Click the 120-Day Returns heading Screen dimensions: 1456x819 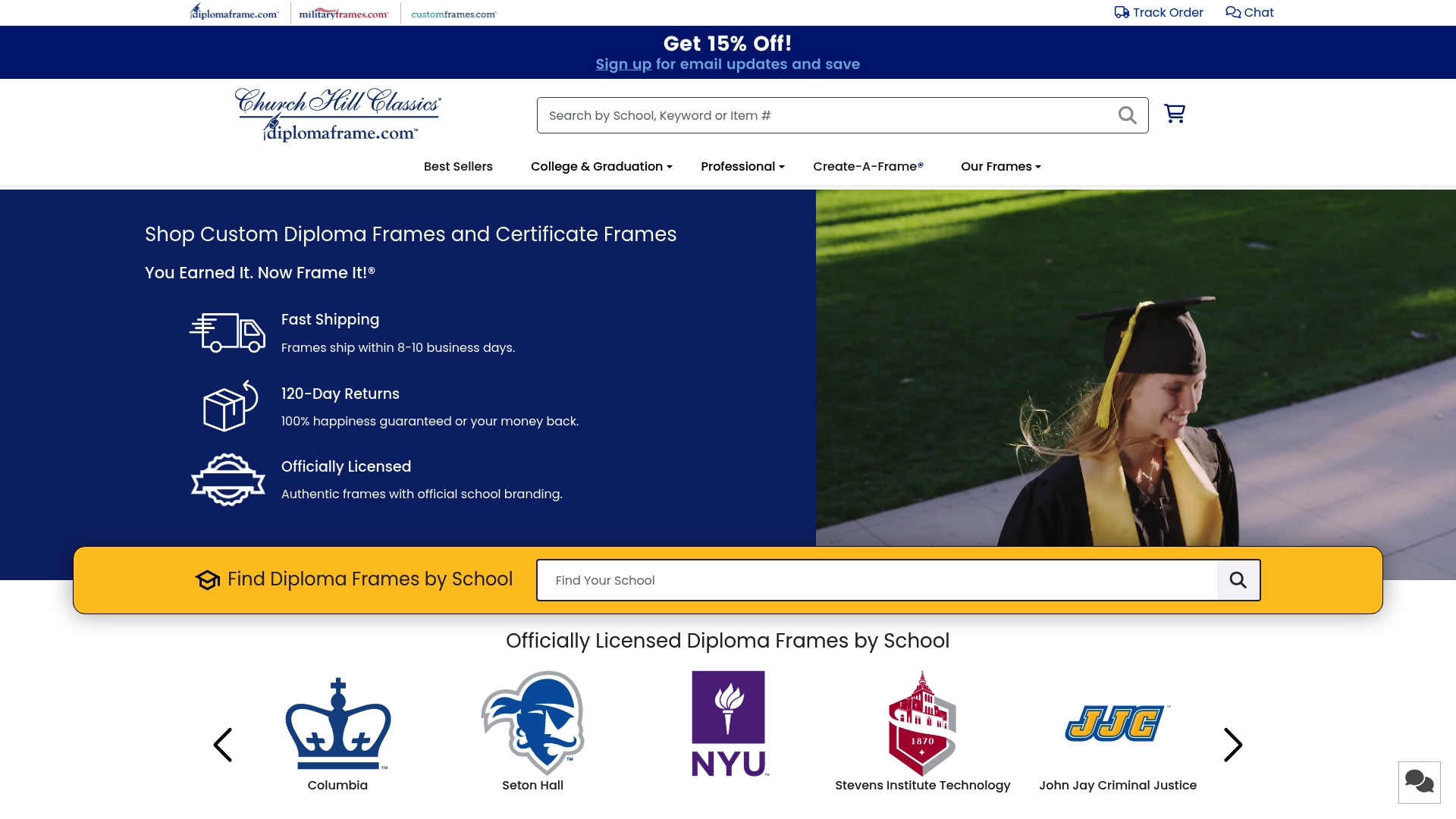point(340,394)
